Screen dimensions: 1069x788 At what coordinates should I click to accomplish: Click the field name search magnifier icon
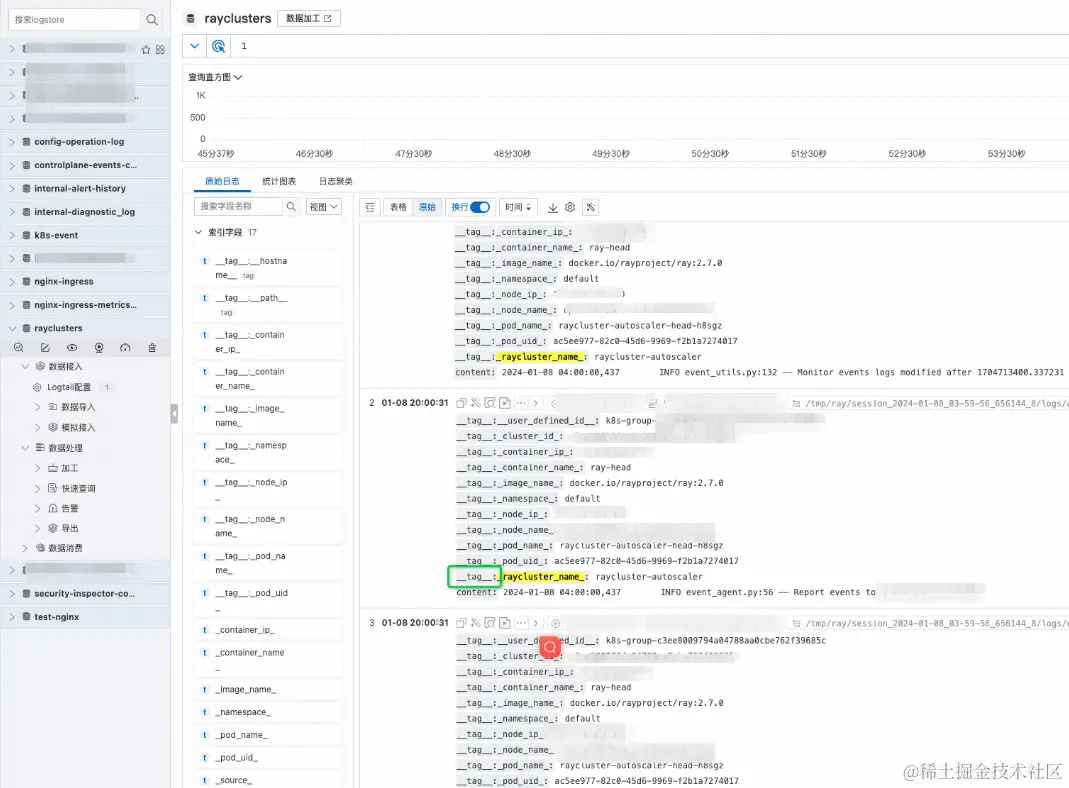tap(291, 207)
